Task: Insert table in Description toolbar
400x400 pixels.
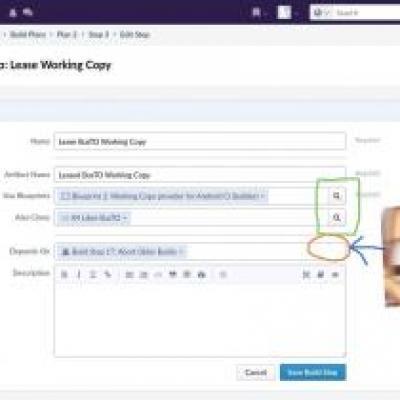Action: (x=187, y=275)
